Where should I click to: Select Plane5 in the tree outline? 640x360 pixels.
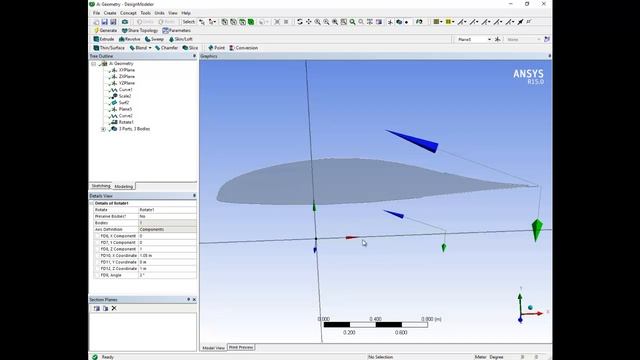(125, 109)
